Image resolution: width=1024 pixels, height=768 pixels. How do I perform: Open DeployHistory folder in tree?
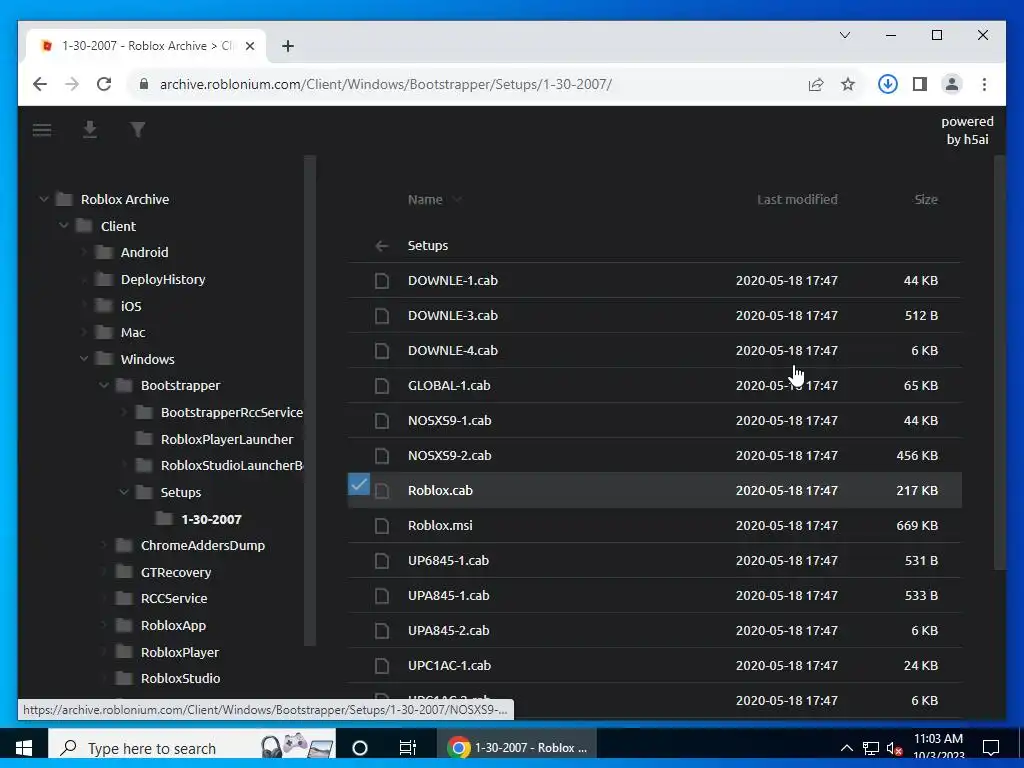[x=163, y=280]
